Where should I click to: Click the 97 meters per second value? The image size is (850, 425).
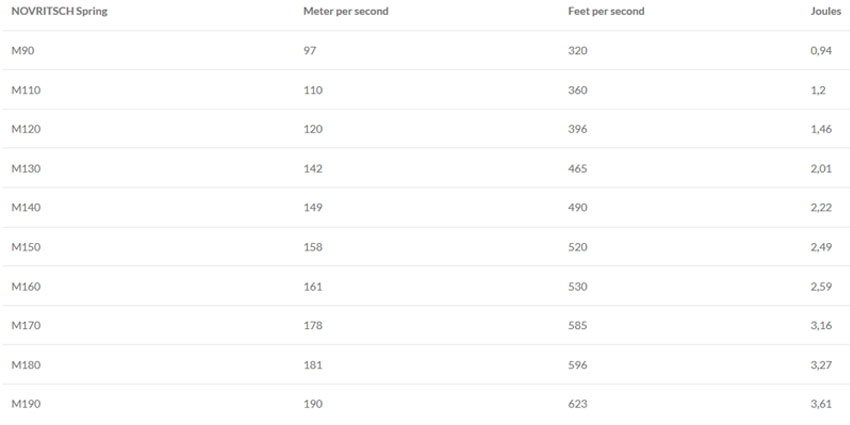(x=310, y=50)
